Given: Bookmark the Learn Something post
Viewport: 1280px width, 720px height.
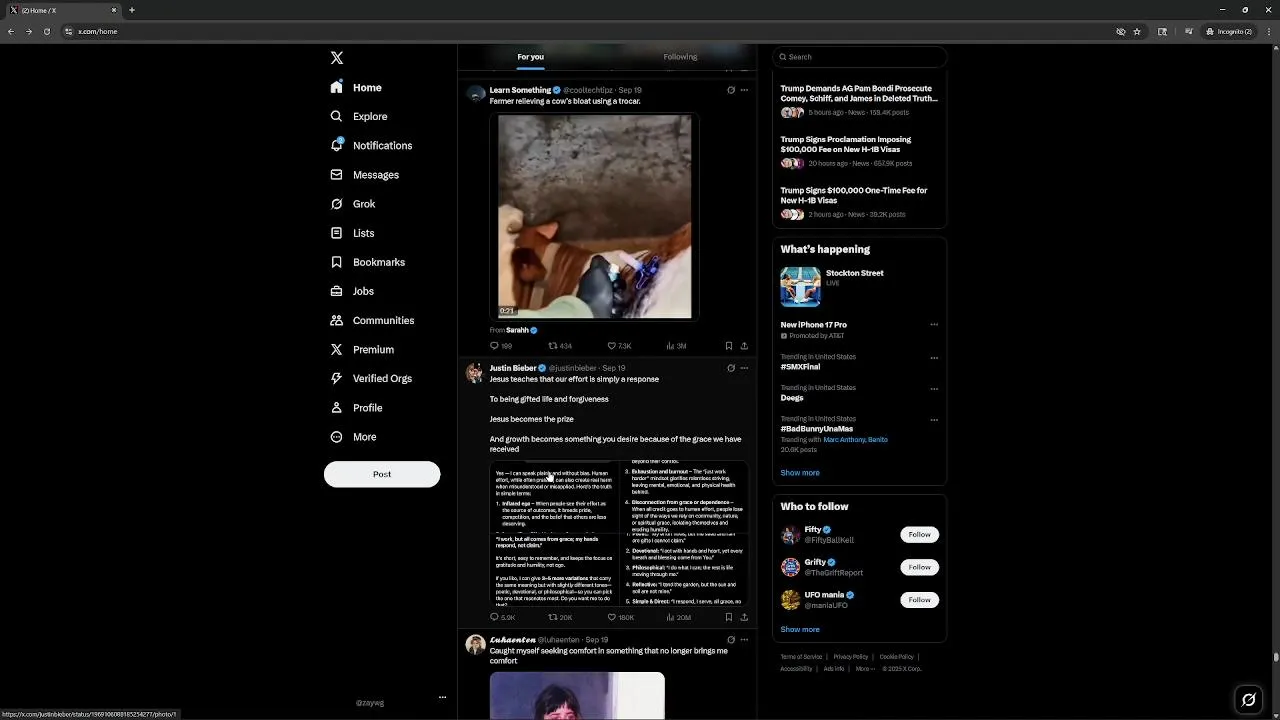Looking at the screenshot, I should pos(729,346).
